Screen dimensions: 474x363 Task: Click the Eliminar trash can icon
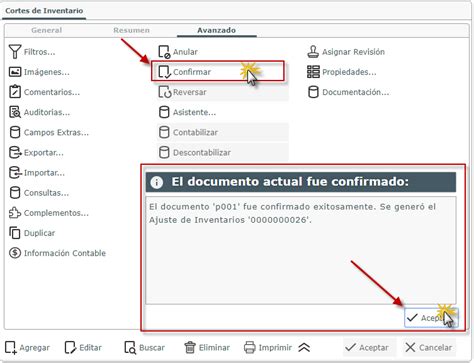[x=190, y=347]
